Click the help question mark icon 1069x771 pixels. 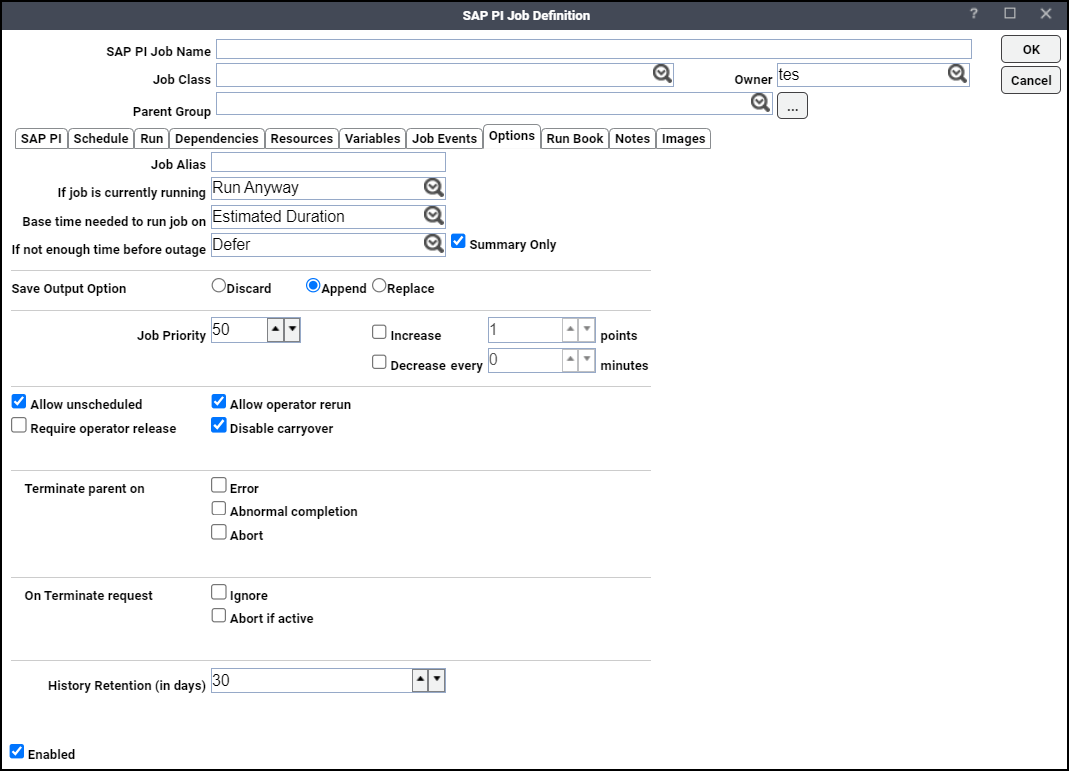pyautogui.click(x=974, y=14)
